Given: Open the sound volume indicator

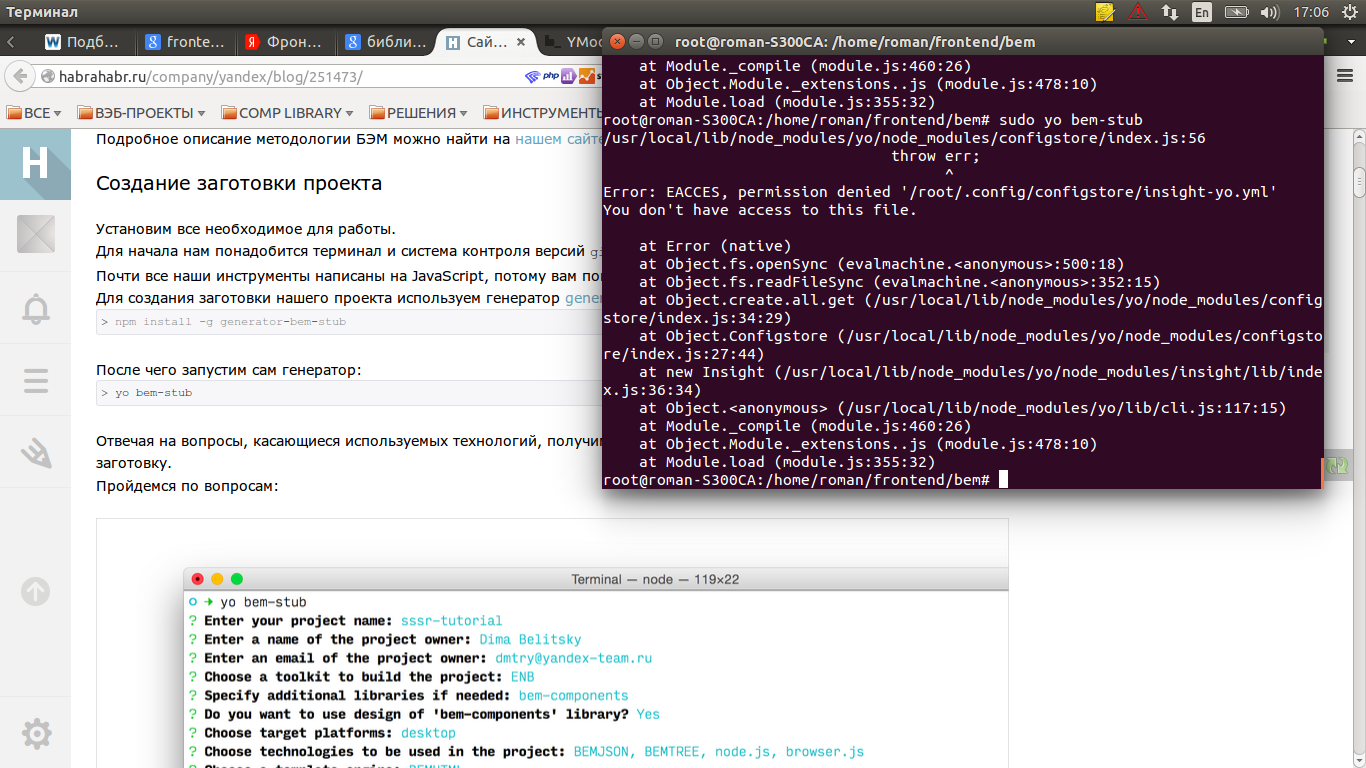Looking at the screenshot, I should [1270, 12].
